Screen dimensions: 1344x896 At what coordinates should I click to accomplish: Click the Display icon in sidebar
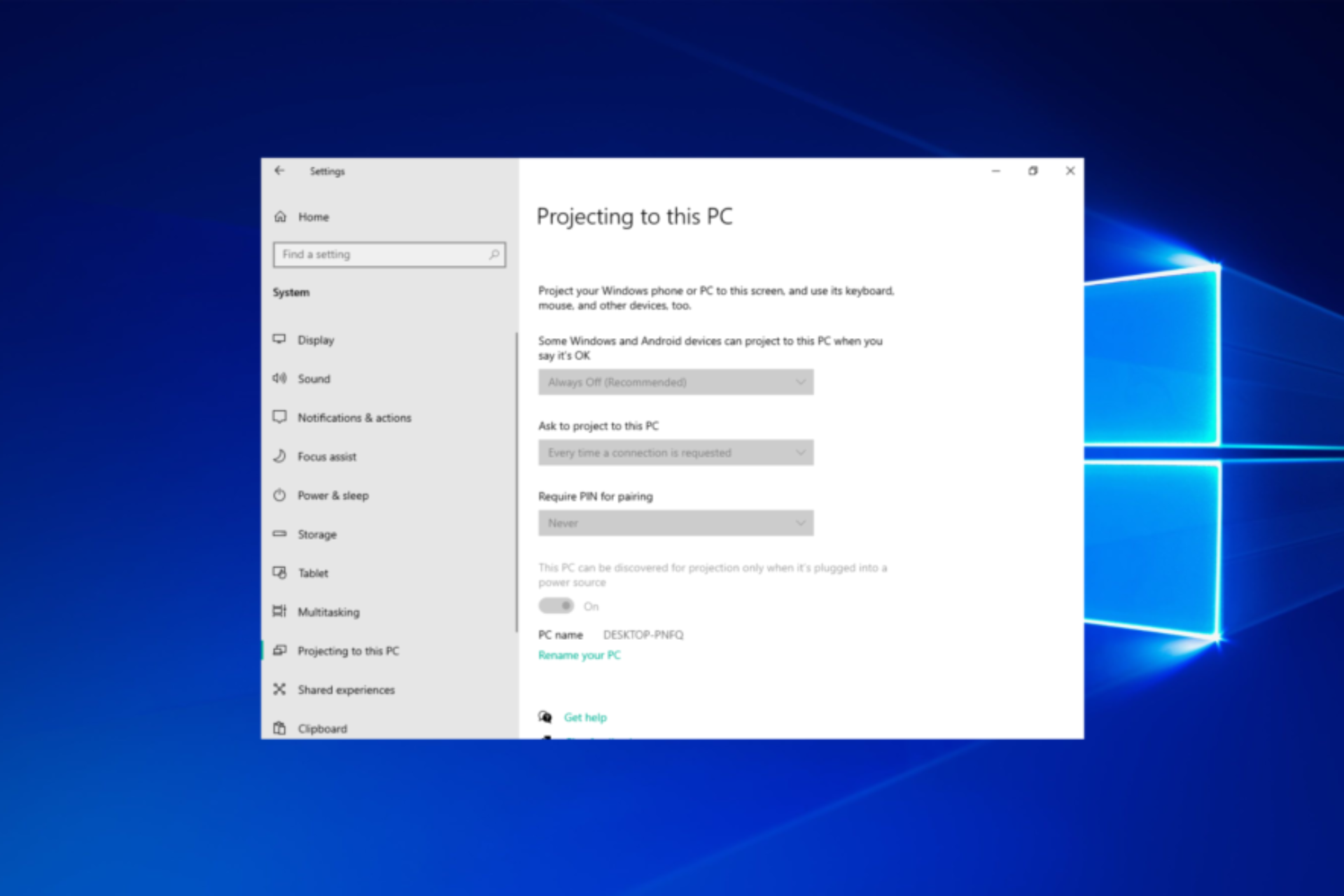(x=280, y=339)
